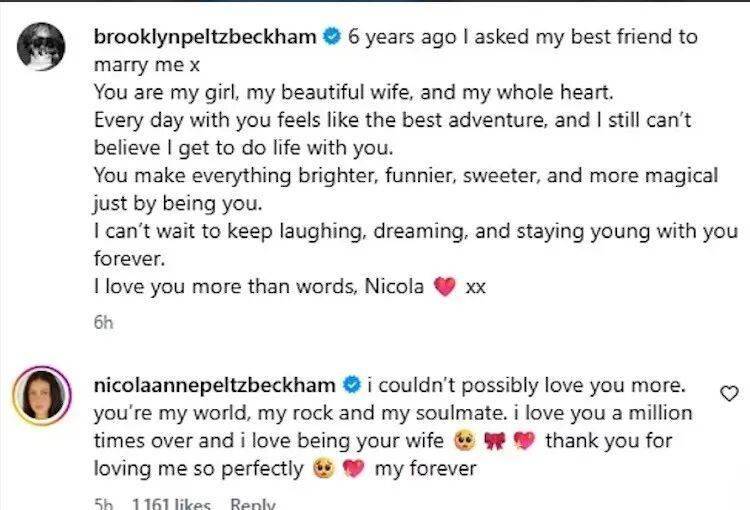The height and width of the screenshot is (510, 750).
Task: Visit the nicolaannepeltzbeckham username link
Action: click(x=215, y=385)
